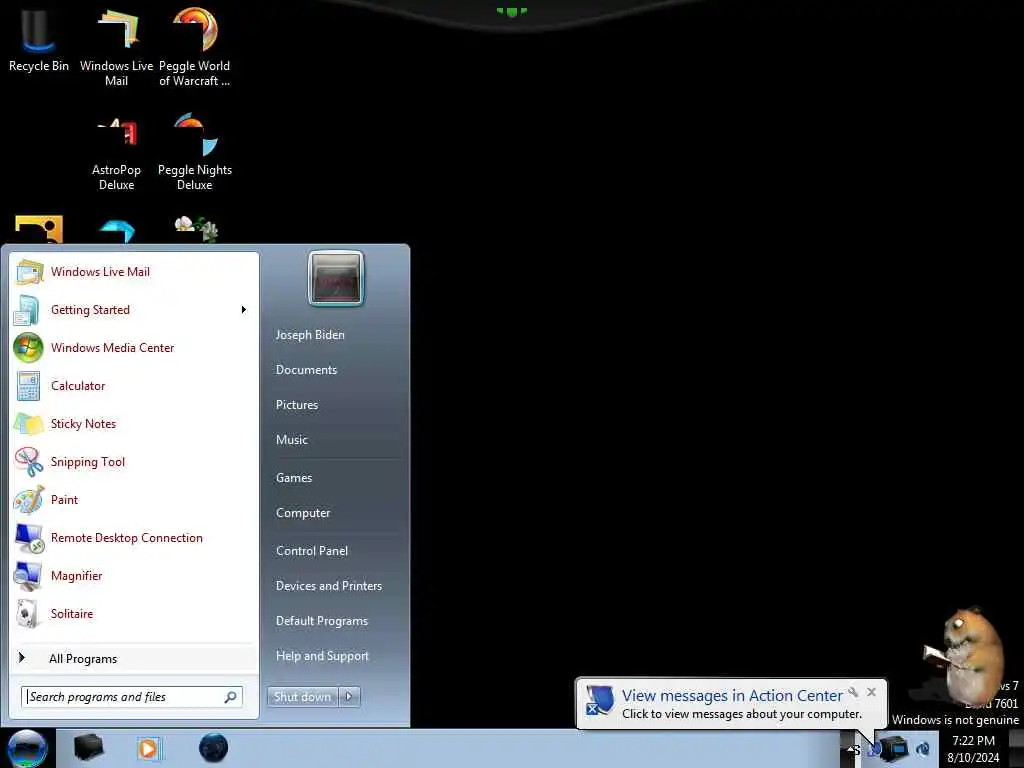Select Peggle Nights Deluxe desktop icon

195,153
